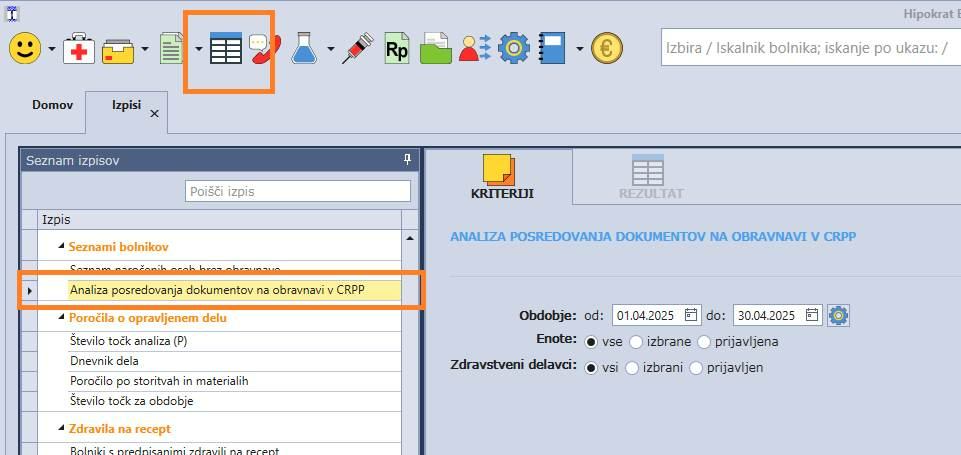The height and width of the screenshot is (455, 961).
Task: Select 'Dnevnik dela' report in list
Action: (105, 361)
